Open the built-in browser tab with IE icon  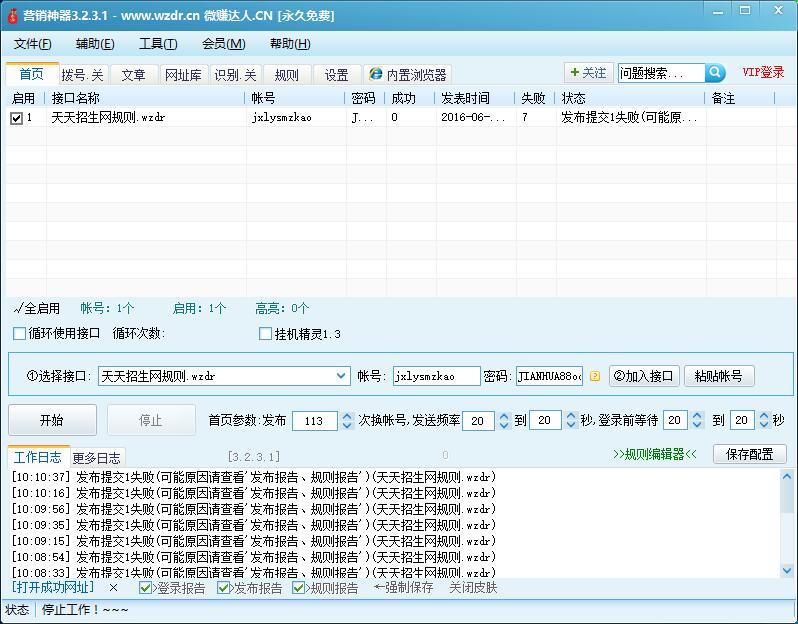point(407,75)
